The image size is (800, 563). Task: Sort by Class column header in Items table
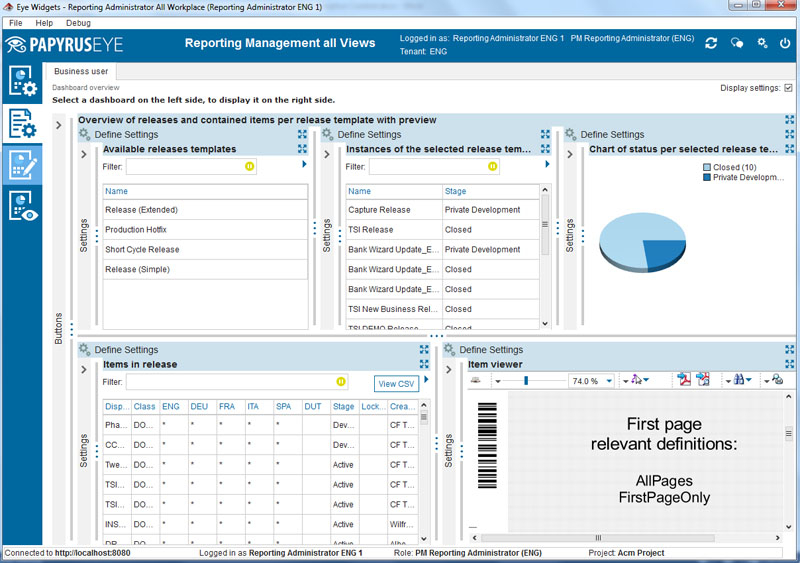(144, 406)
